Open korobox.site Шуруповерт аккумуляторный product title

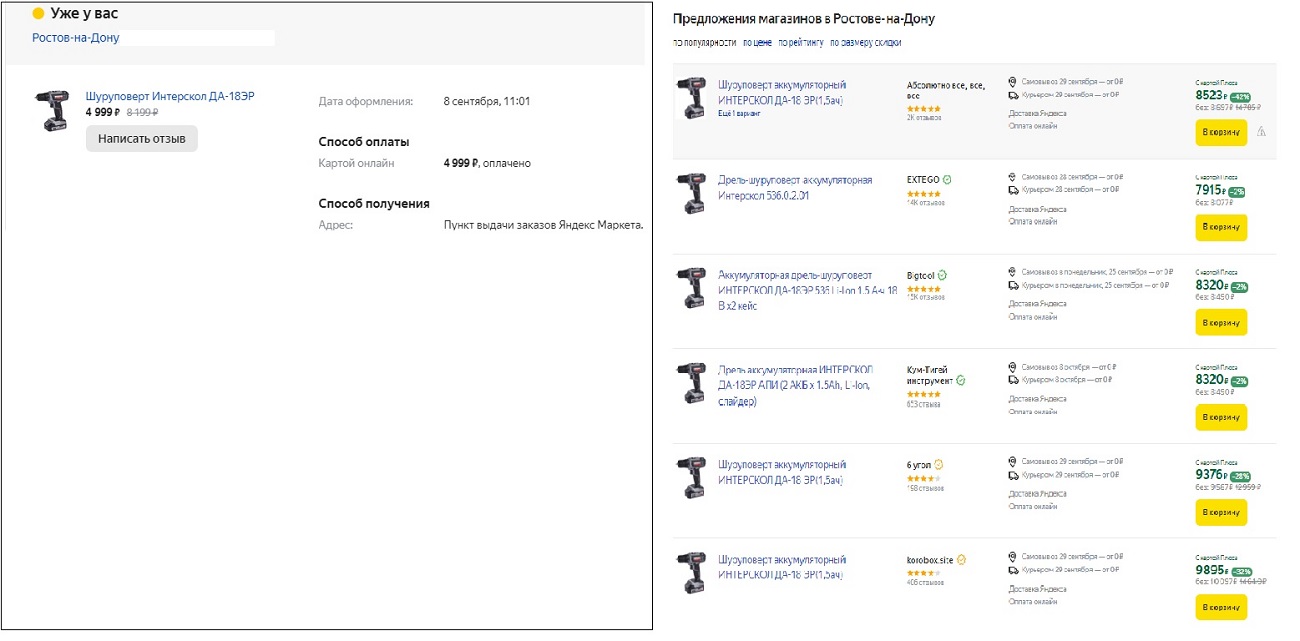(x=782, y=567)
